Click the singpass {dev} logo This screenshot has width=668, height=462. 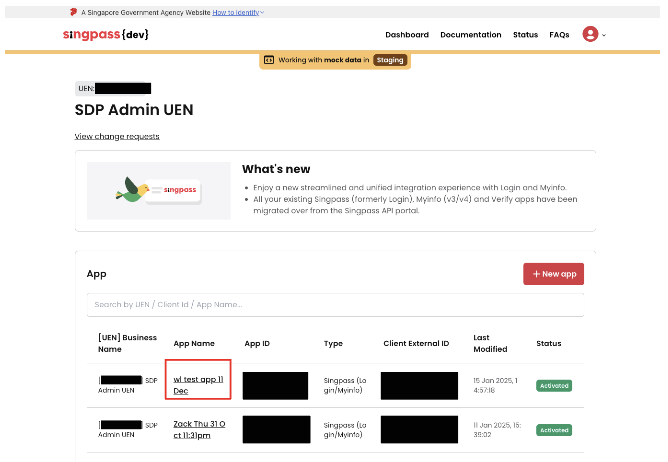point(106,34)
